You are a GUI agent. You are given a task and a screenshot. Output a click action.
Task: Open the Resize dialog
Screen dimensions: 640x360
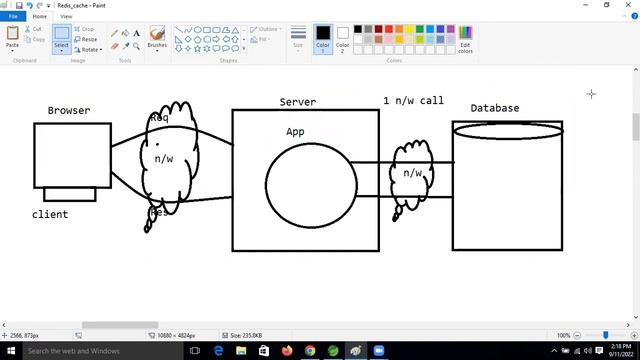[x=86, y=39]
